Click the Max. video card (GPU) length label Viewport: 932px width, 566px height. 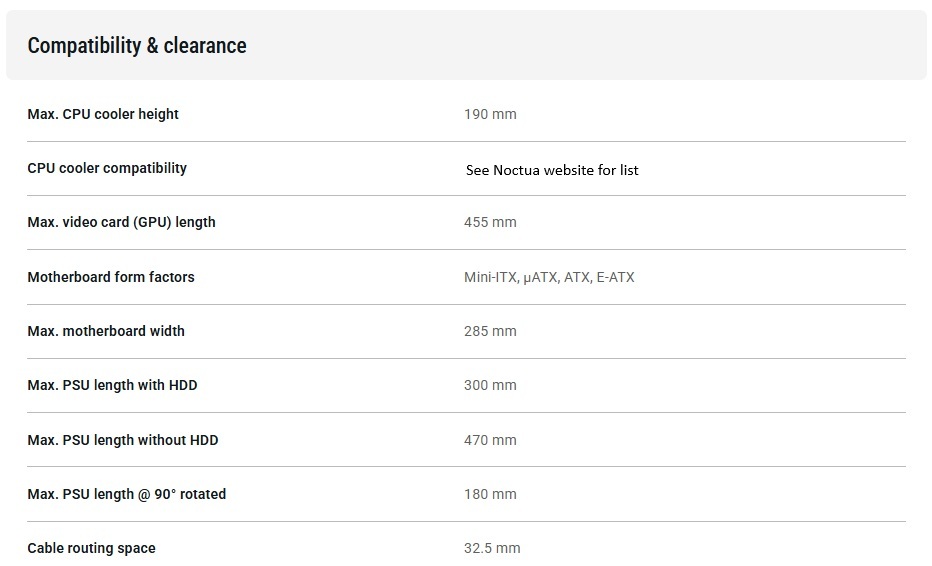121,222
